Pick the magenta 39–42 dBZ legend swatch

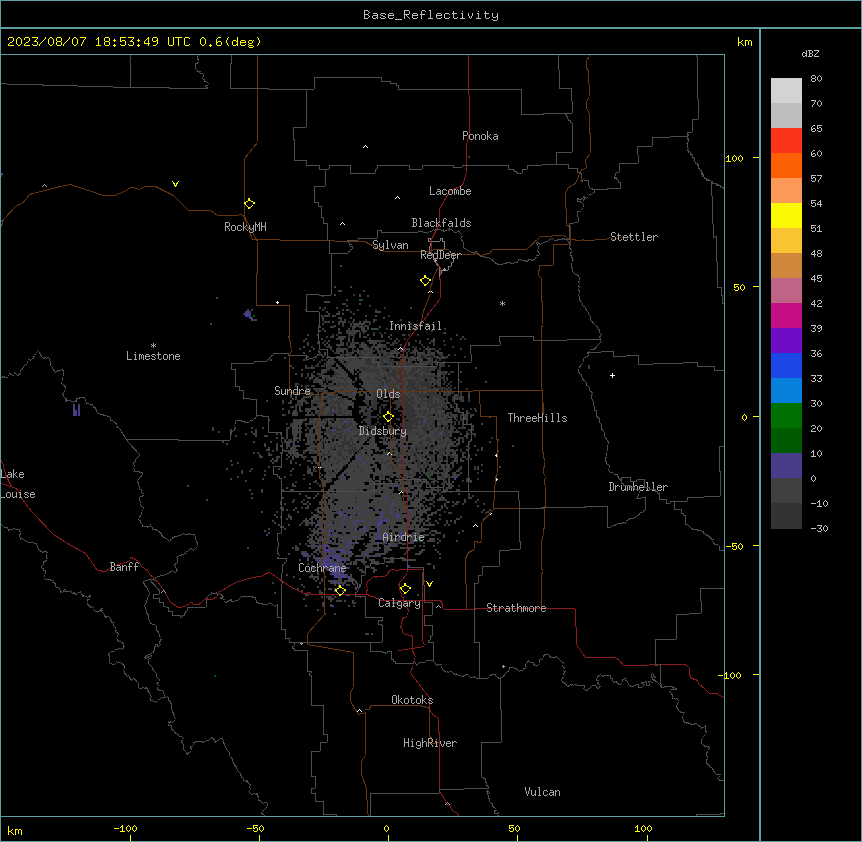[x=786, y=316]
